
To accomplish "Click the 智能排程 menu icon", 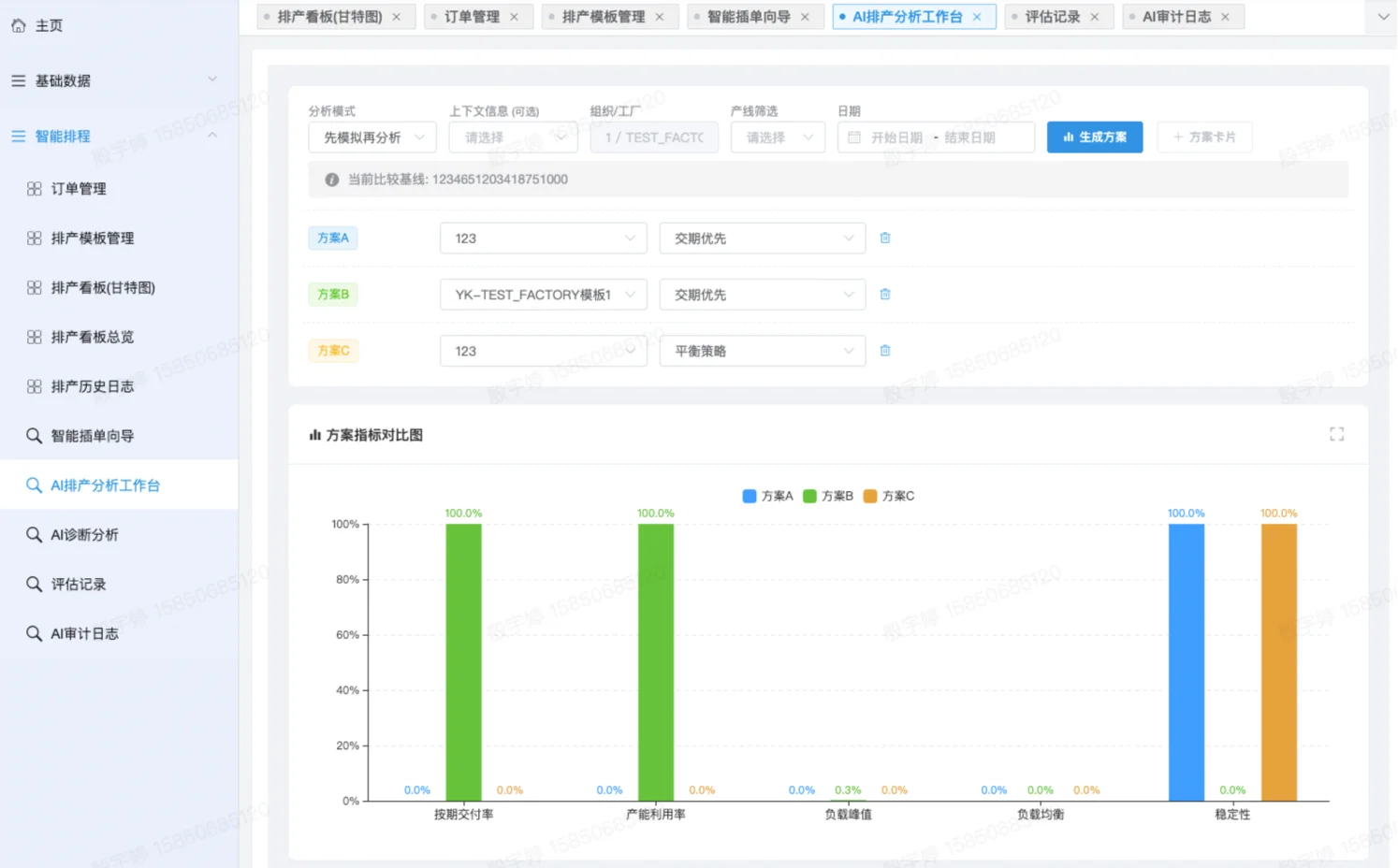I will pos(19,136).
